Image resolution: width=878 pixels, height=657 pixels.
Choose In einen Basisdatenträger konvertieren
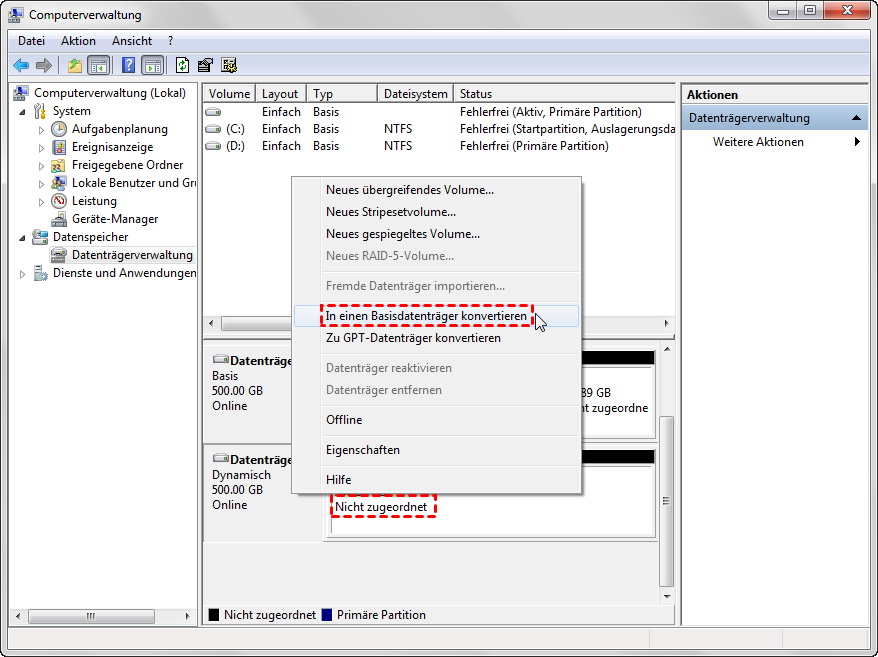point(436,316)
